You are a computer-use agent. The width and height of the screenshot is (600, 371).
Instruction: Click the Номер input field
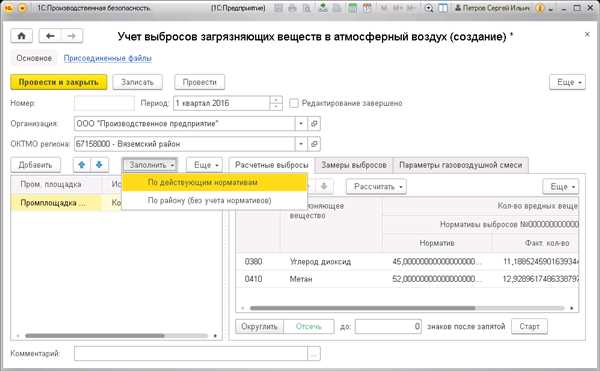(x=104, y=103)
